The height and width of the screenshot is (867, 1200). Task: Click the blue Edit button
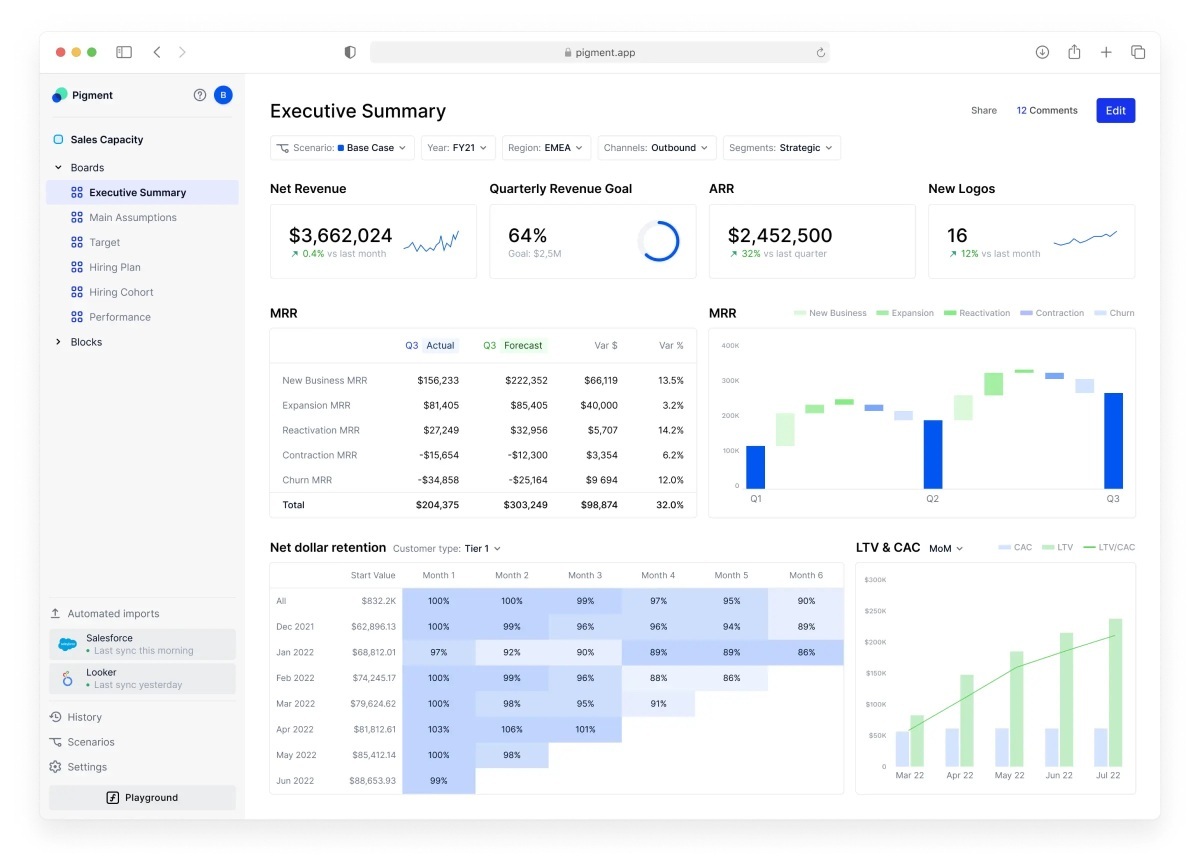pyautogui.click(x=1115, y=111)
